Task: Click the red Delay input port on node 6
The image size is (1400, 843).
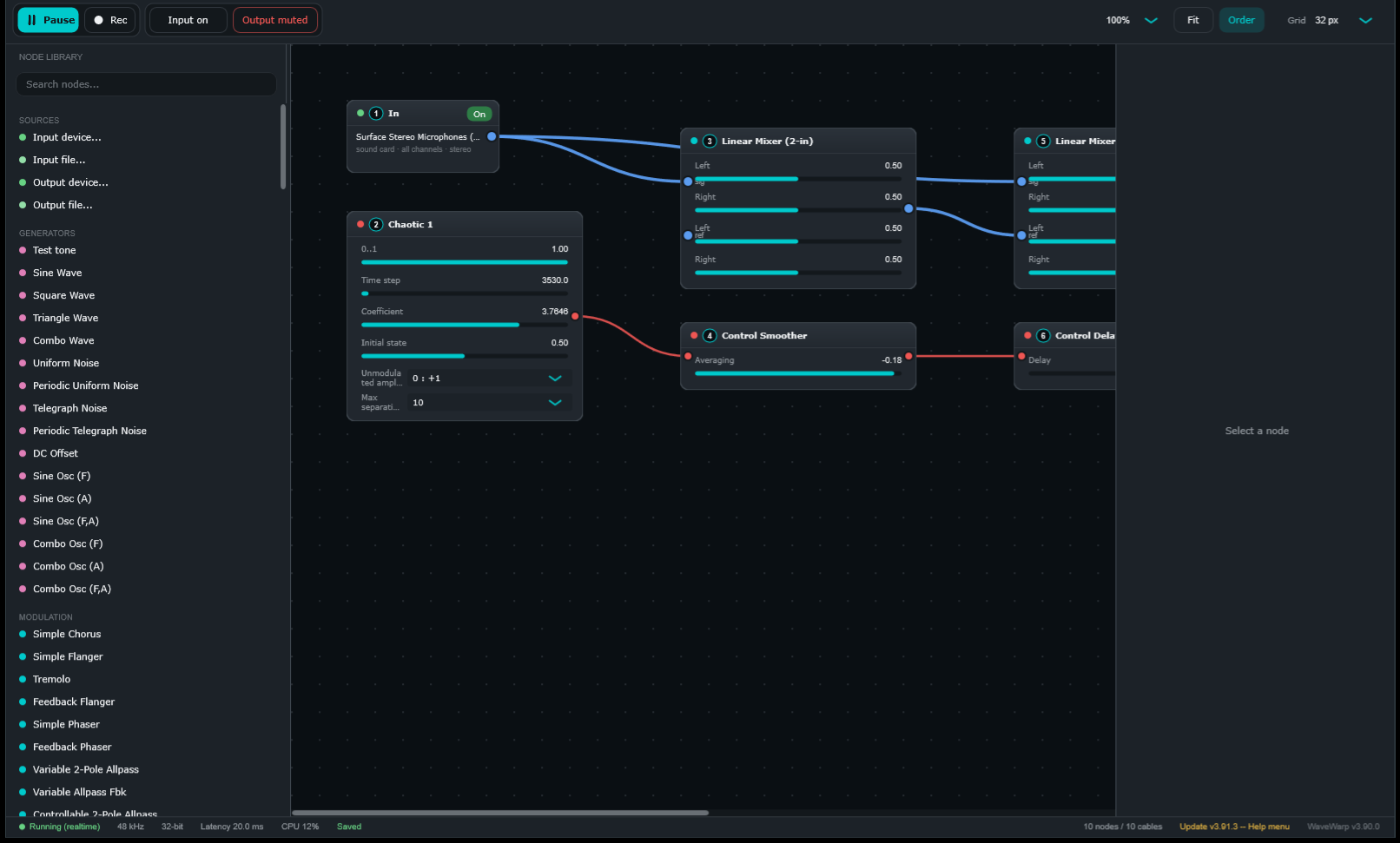Action: (1021, 356)
